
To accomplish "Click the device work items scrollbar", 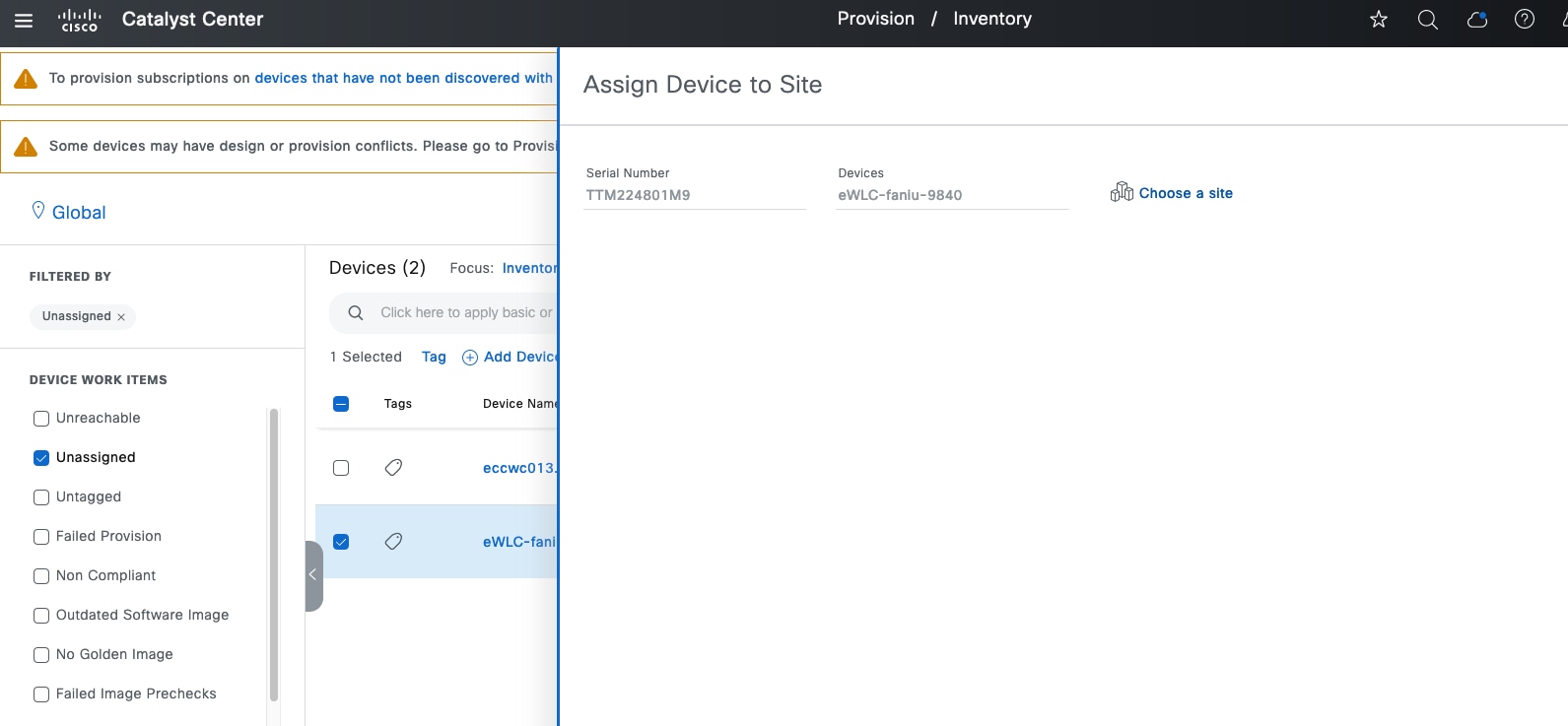I will (x=274, y=552).
